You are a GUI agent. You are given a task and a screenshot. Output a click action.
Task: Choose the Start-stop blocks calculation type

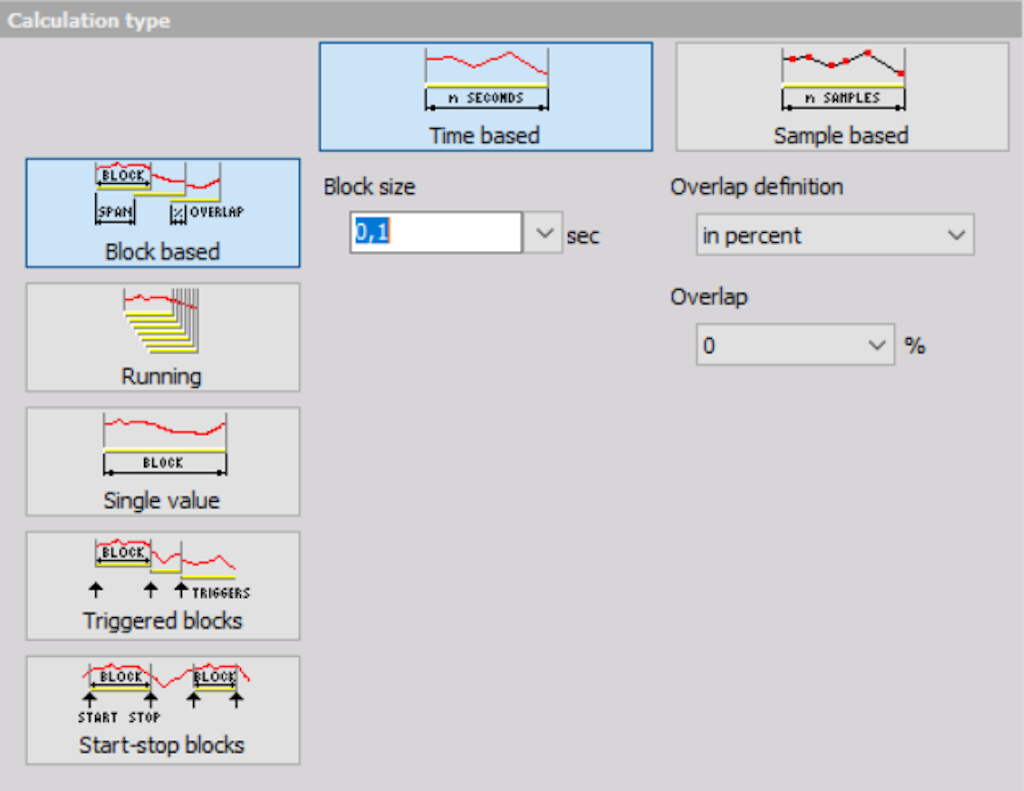163,710
